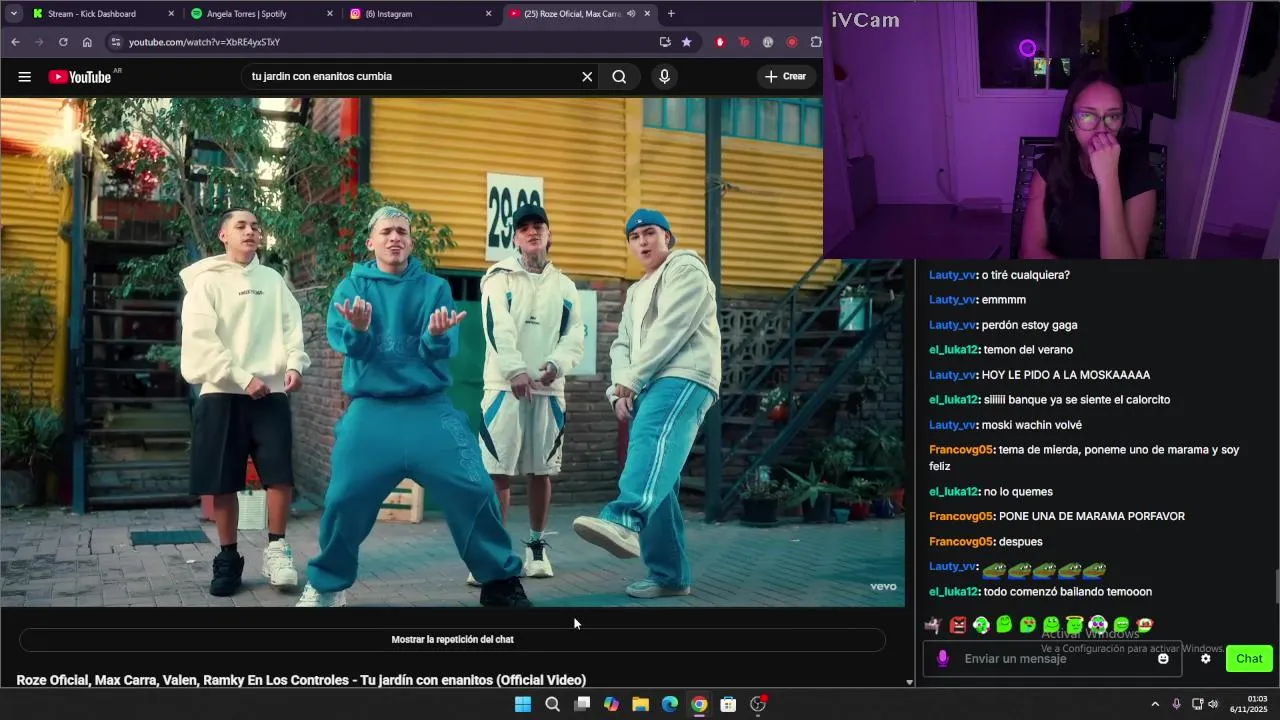Open Francovg05 username on 'despues' message
This screenshot has height=720, width=1280.
[961, 542]
